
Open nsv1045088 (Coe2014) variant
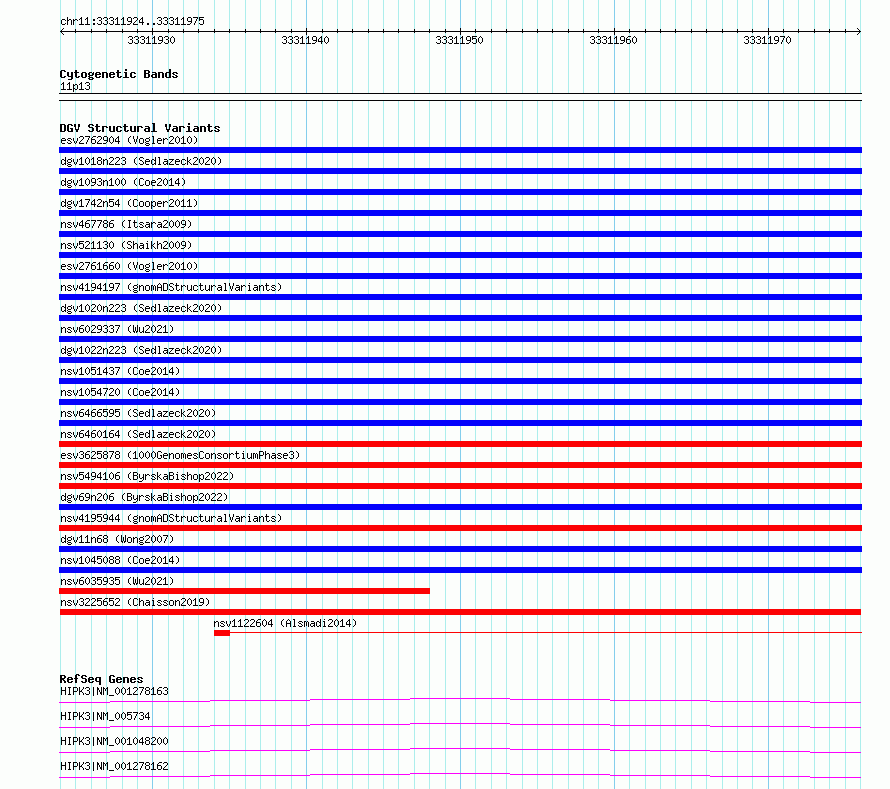click(x=120, y=560)
